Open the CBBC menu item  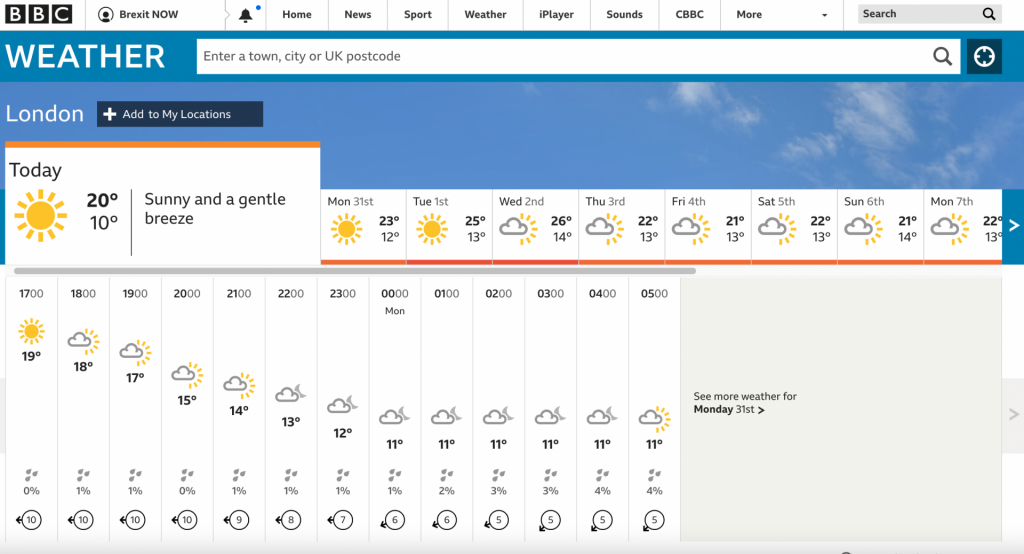(x=689, y=14)
